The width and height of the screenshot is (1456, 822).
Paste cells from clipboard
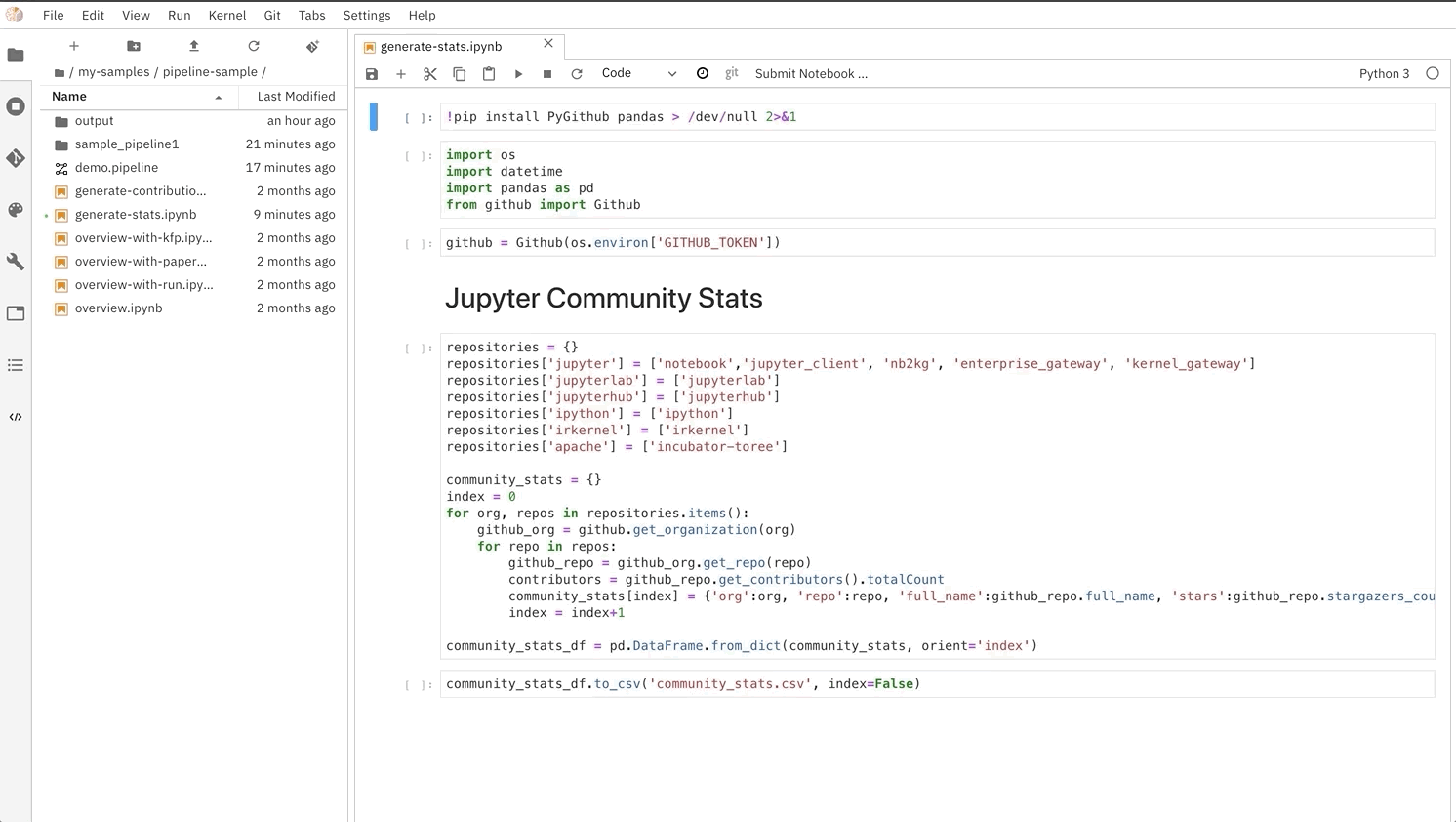click(x=489, y=74)
